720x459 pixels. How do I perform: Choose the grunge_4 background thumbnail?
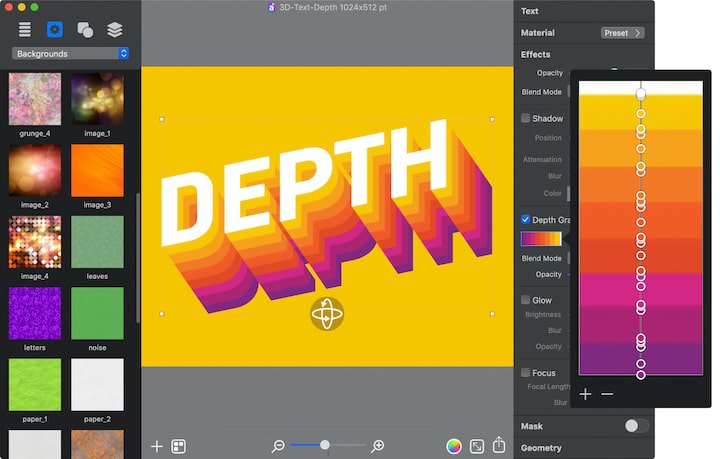point(35,99)
